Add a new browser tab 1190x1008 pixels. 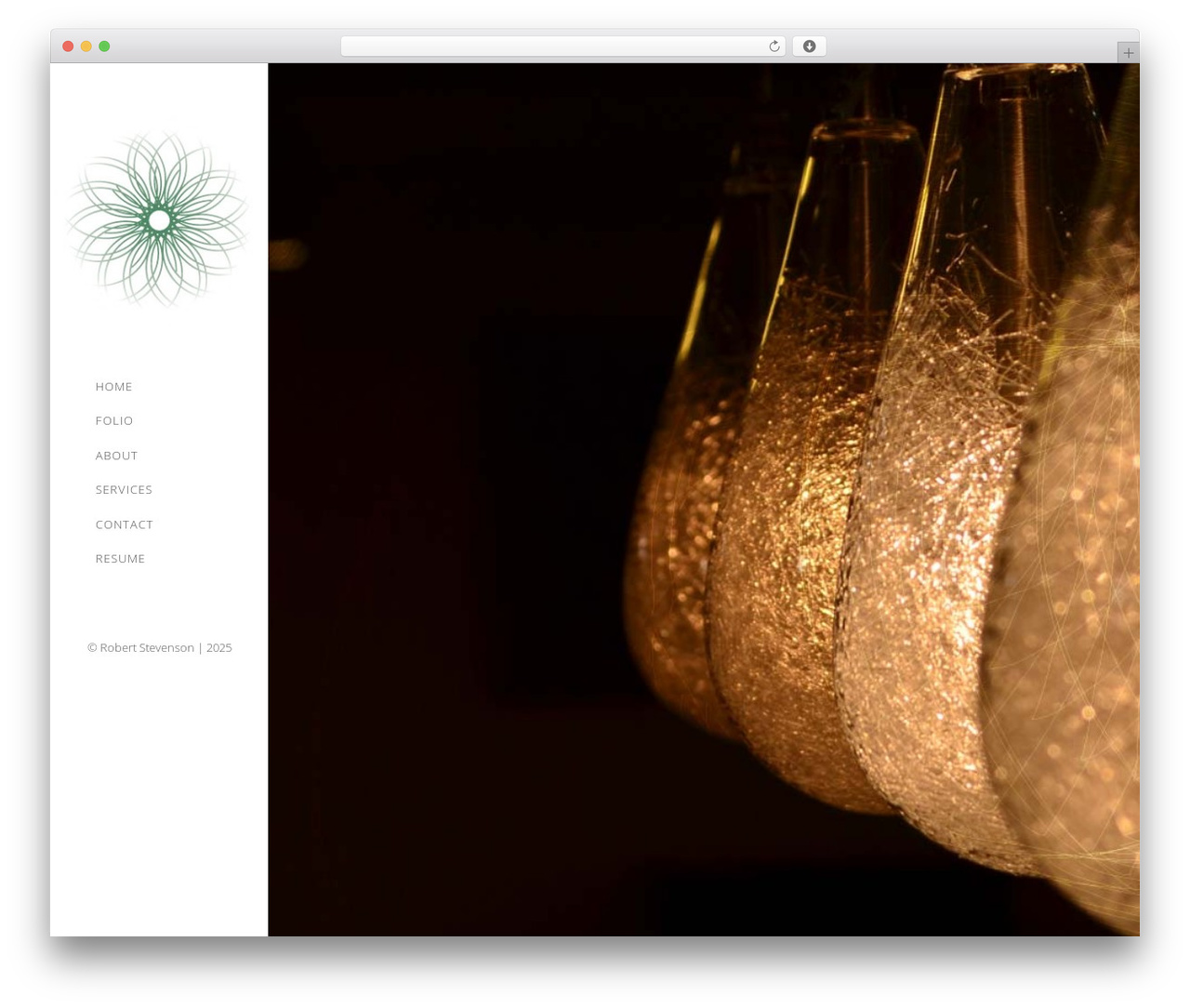(x=1128, y=53)
